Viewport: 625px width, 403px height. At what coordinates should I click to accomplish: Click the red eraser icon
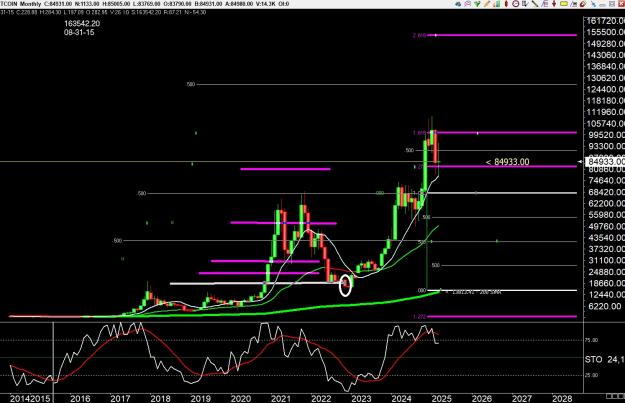tap(583, 4)
